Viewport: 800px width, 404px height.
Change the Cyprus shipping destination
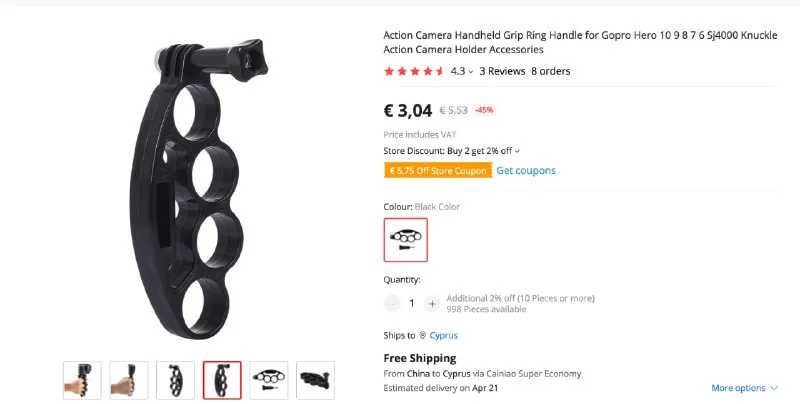[x=443, y=335]
